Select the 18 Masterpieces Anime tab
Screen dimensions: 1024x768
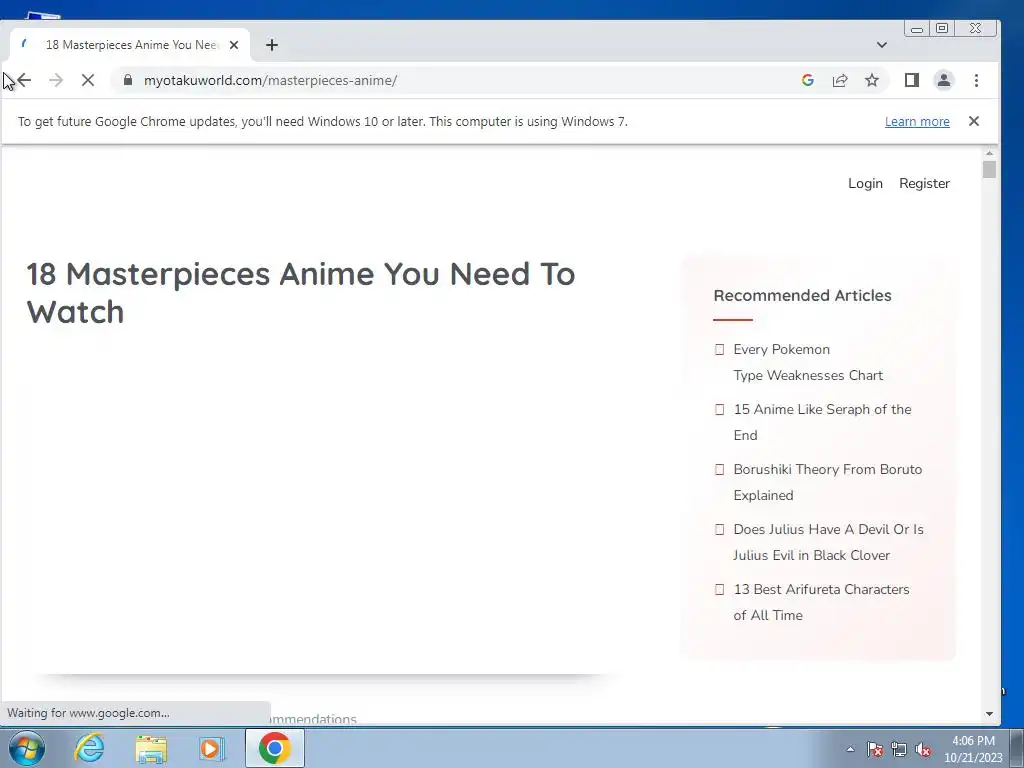pos(130,45)
